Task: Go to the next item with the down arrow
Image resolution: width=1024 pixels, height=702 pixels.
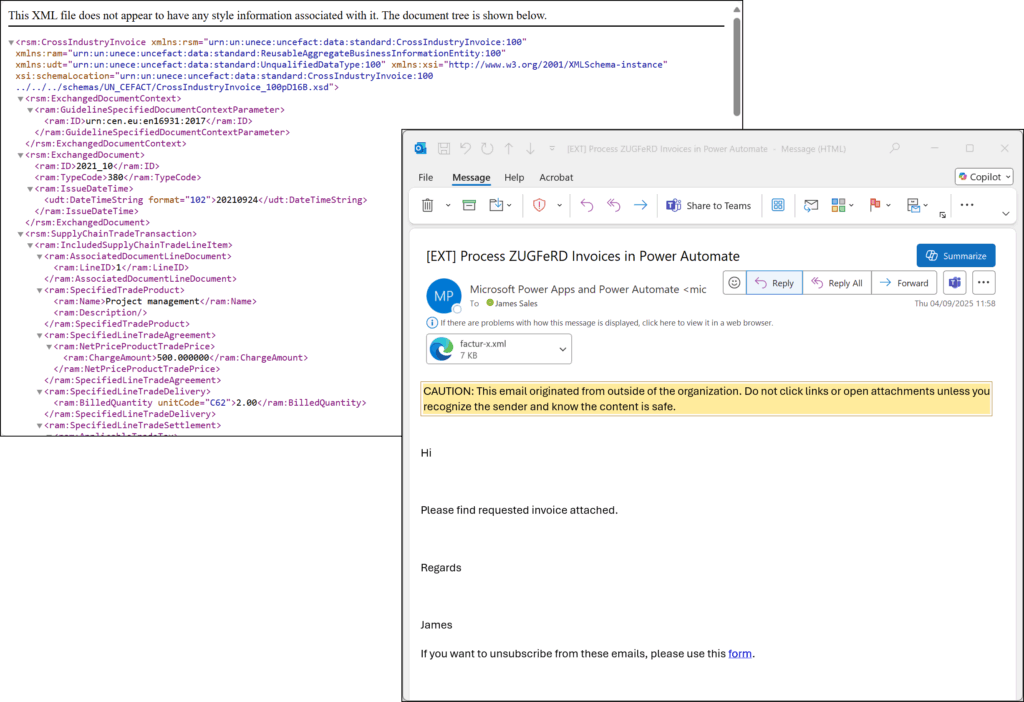Action: (x=530, y=149)
